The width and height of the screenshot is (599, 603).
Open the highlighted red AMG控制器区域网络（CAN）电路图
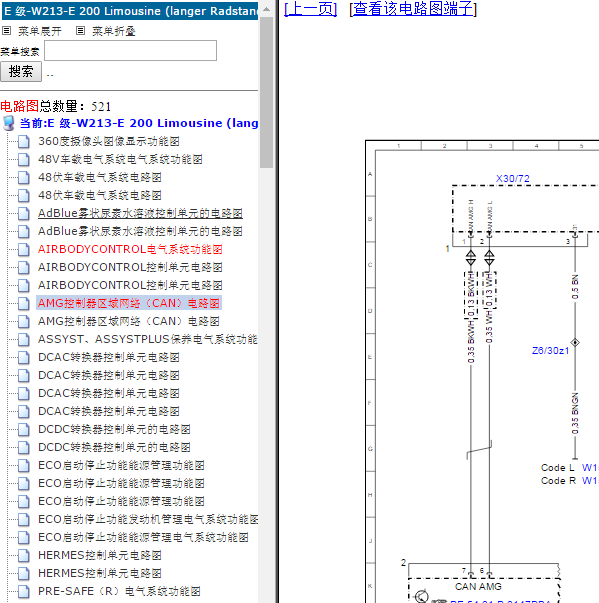[x=129, y=303]
